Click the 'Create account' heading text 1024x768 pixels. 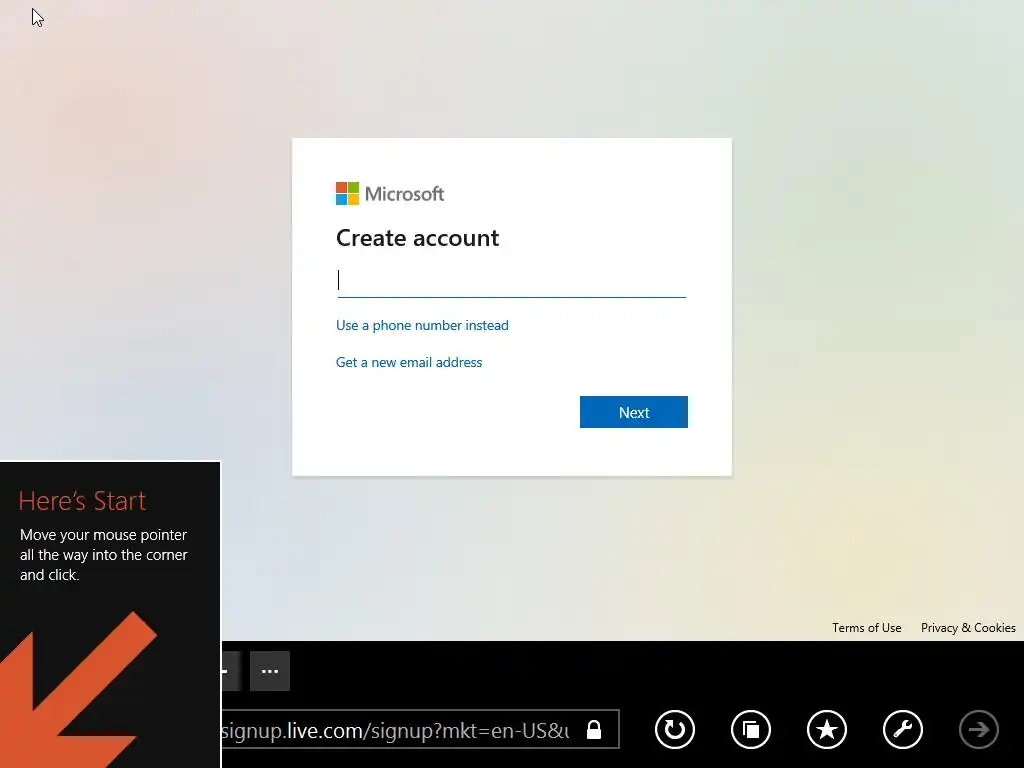[x=417, y=238]
